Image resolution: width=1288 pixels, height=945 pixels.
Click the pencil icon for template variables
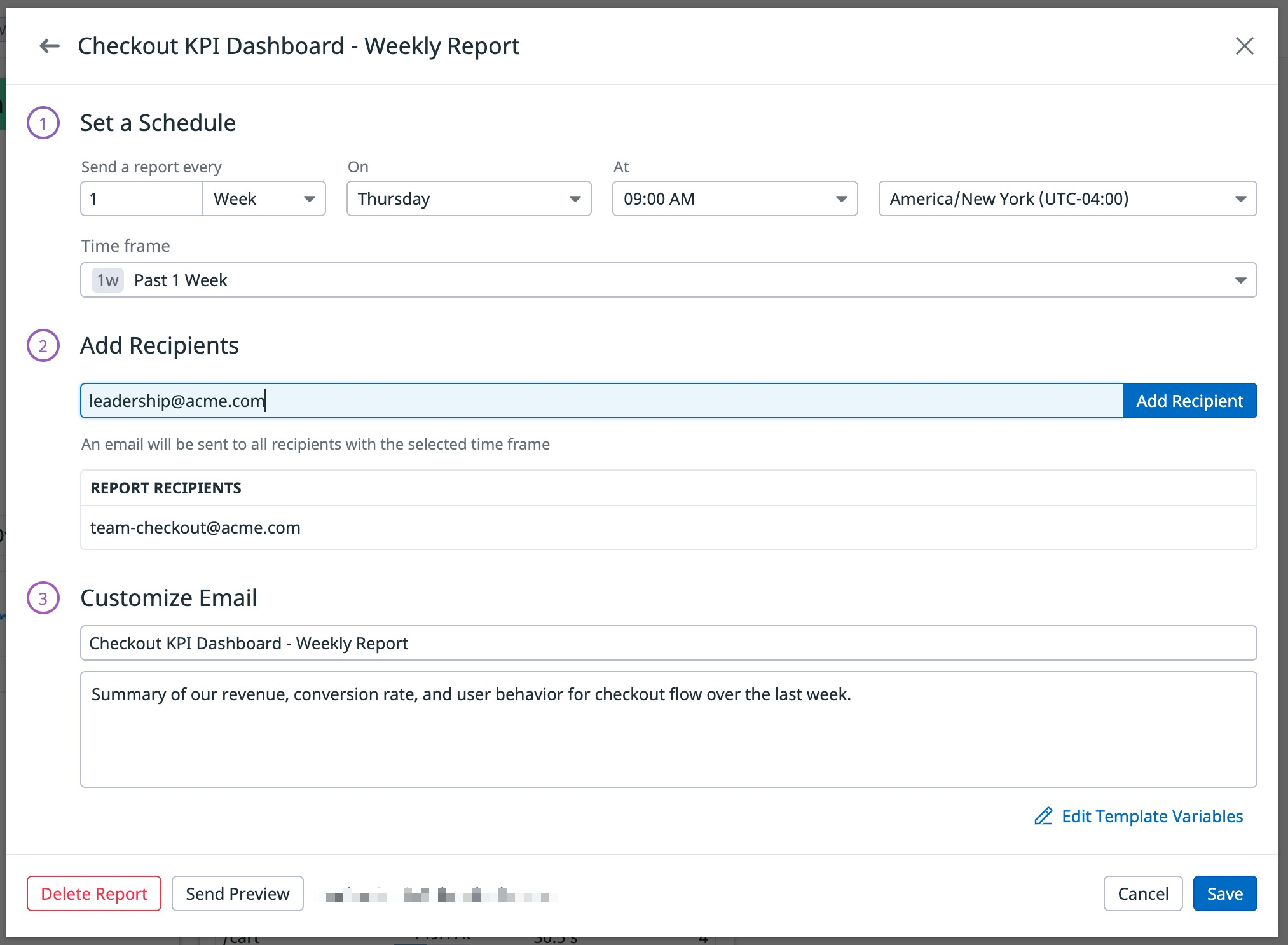click(x=1043, y=817)
